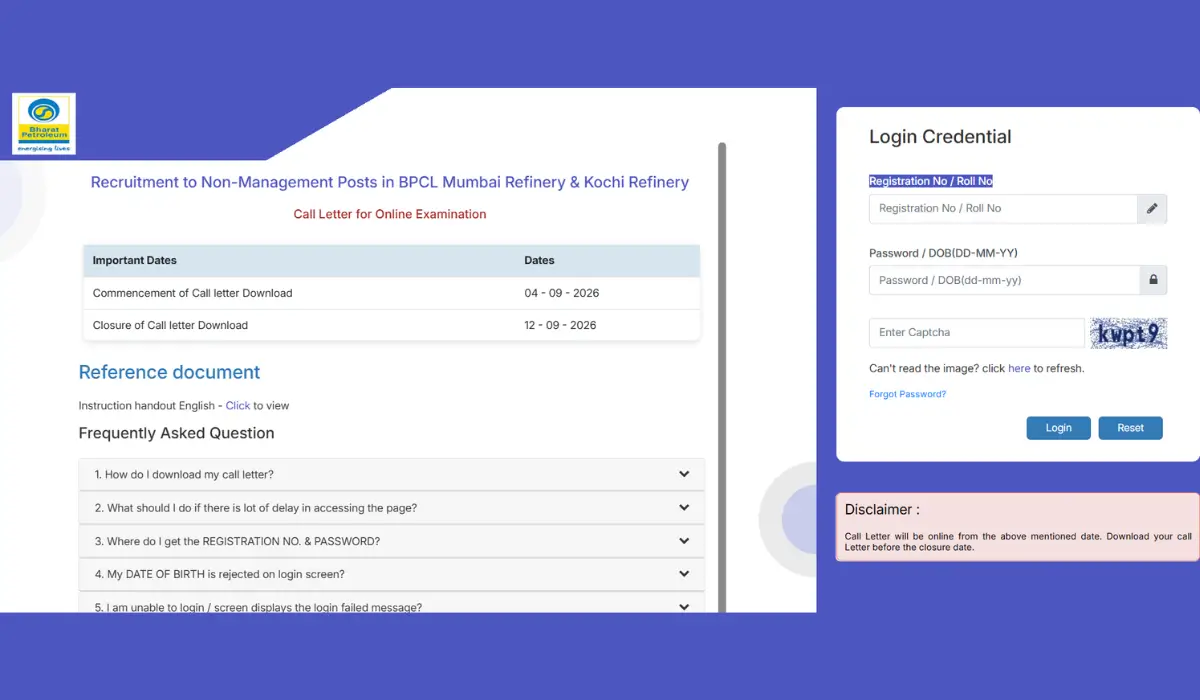The width and height of the screenshot is (1200, 700).
Task: Click 'Call Letter for Online Examination' subtitle
Action: coord(390,214)
